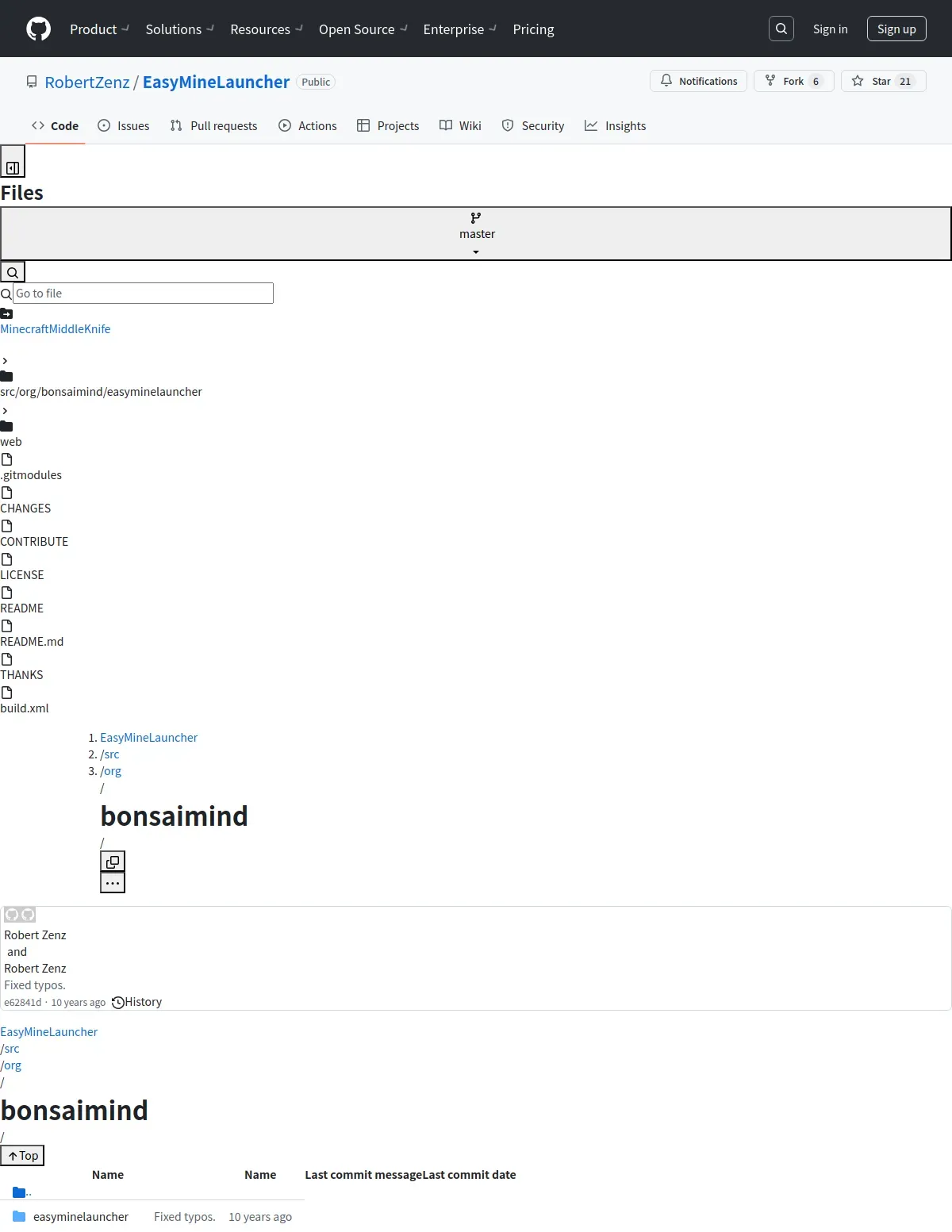Click the Sign up button
Screen dimensions: 952x1232
[x=896, y=29]
